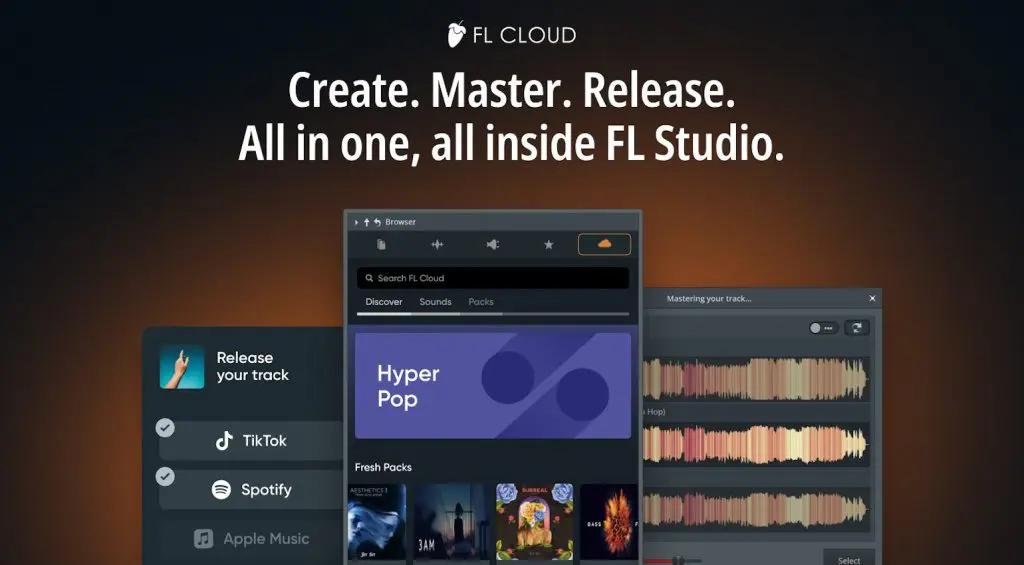Show starred favorites via the star icon
Image resolution: width=1024 pixels, height=565 pixels.
548,244
